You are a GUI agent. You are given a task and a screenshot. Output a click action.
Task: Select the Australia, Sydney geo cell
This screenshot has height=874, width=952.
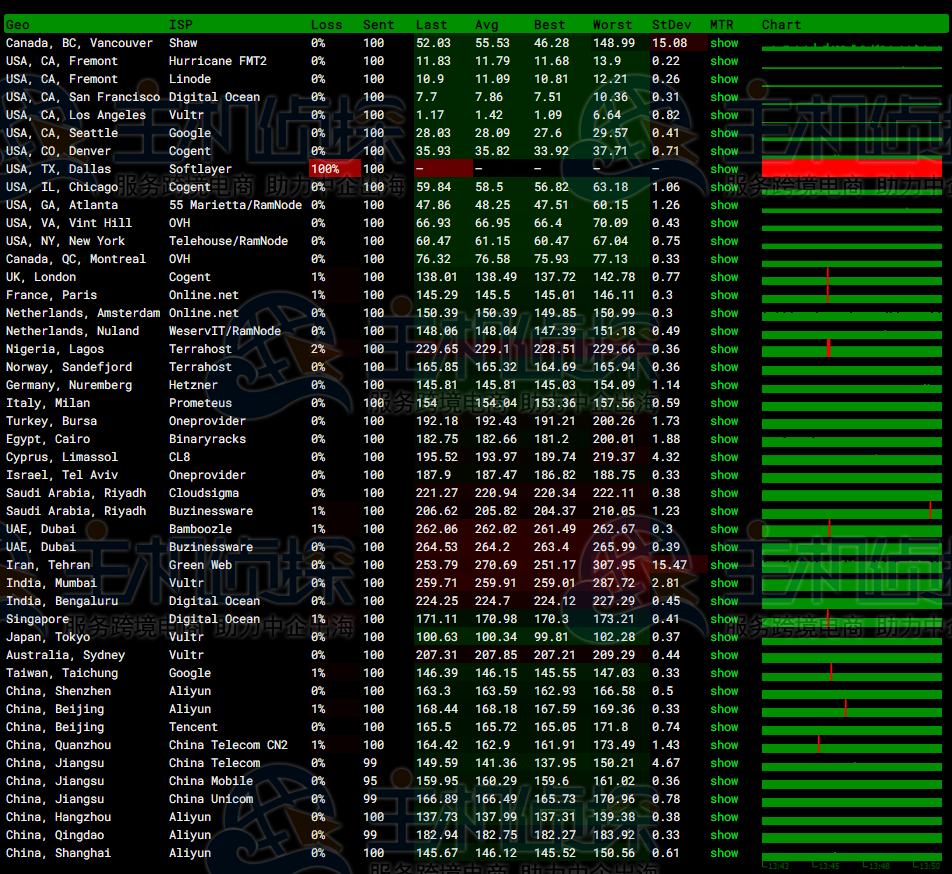(x=65, y=655)
